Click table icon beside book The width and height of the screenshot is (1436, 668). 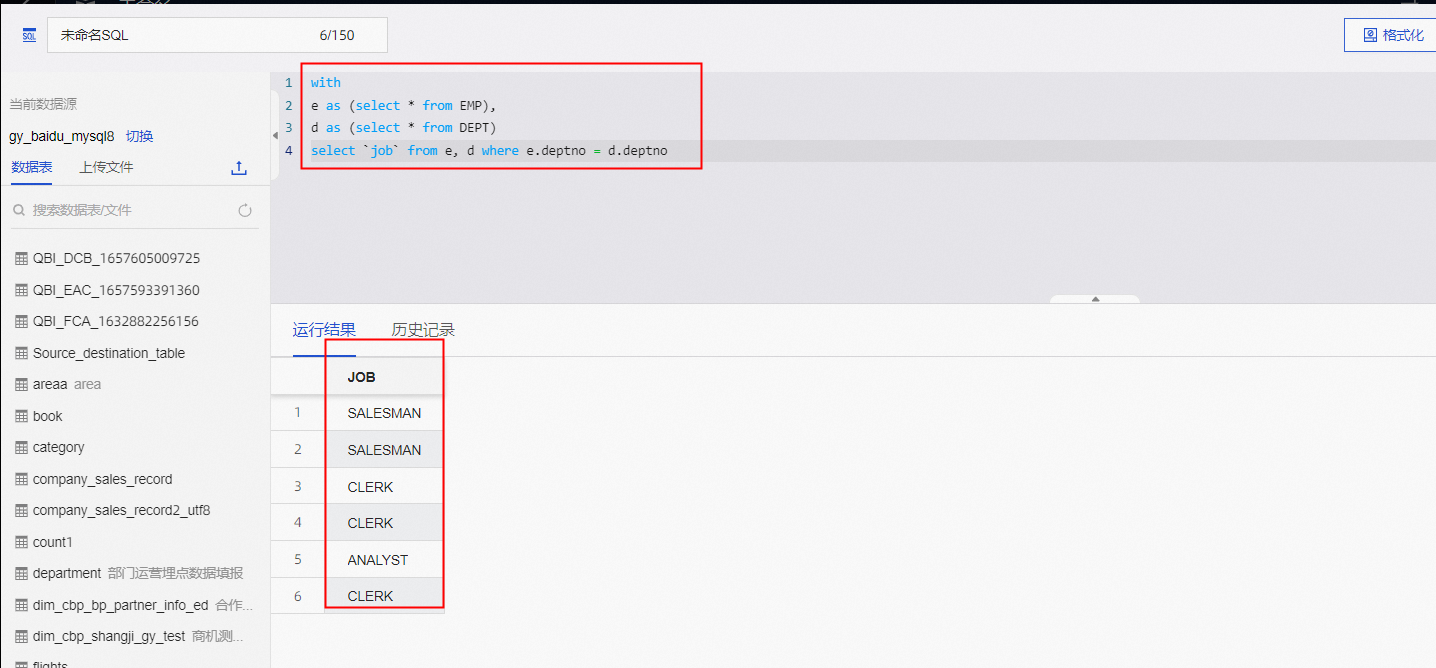pyautogui.click(x=21, y=416)
